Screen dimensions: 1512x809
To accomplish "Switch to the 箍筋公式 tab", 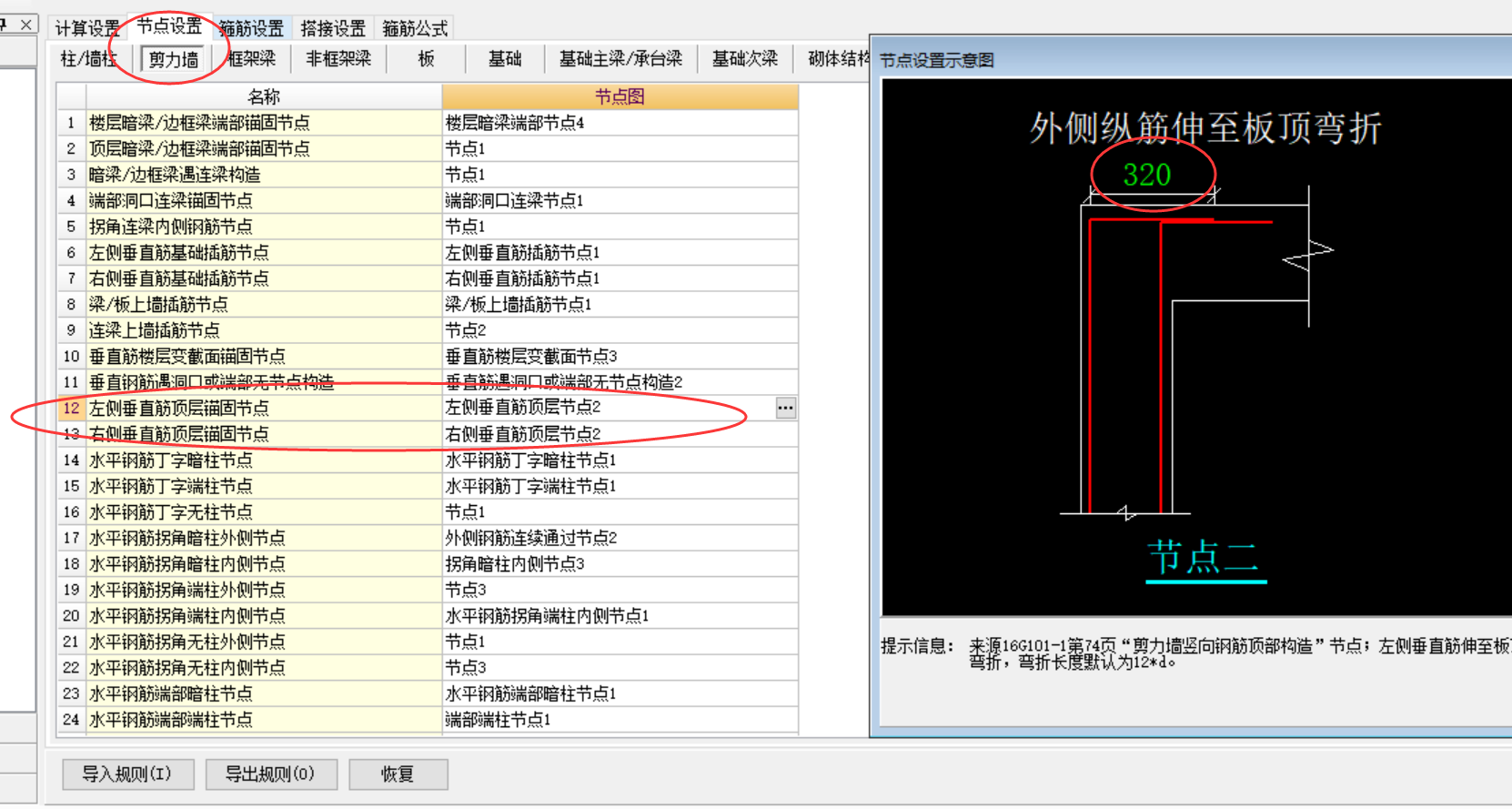I will pyautogui.click(x=415, y=29).
